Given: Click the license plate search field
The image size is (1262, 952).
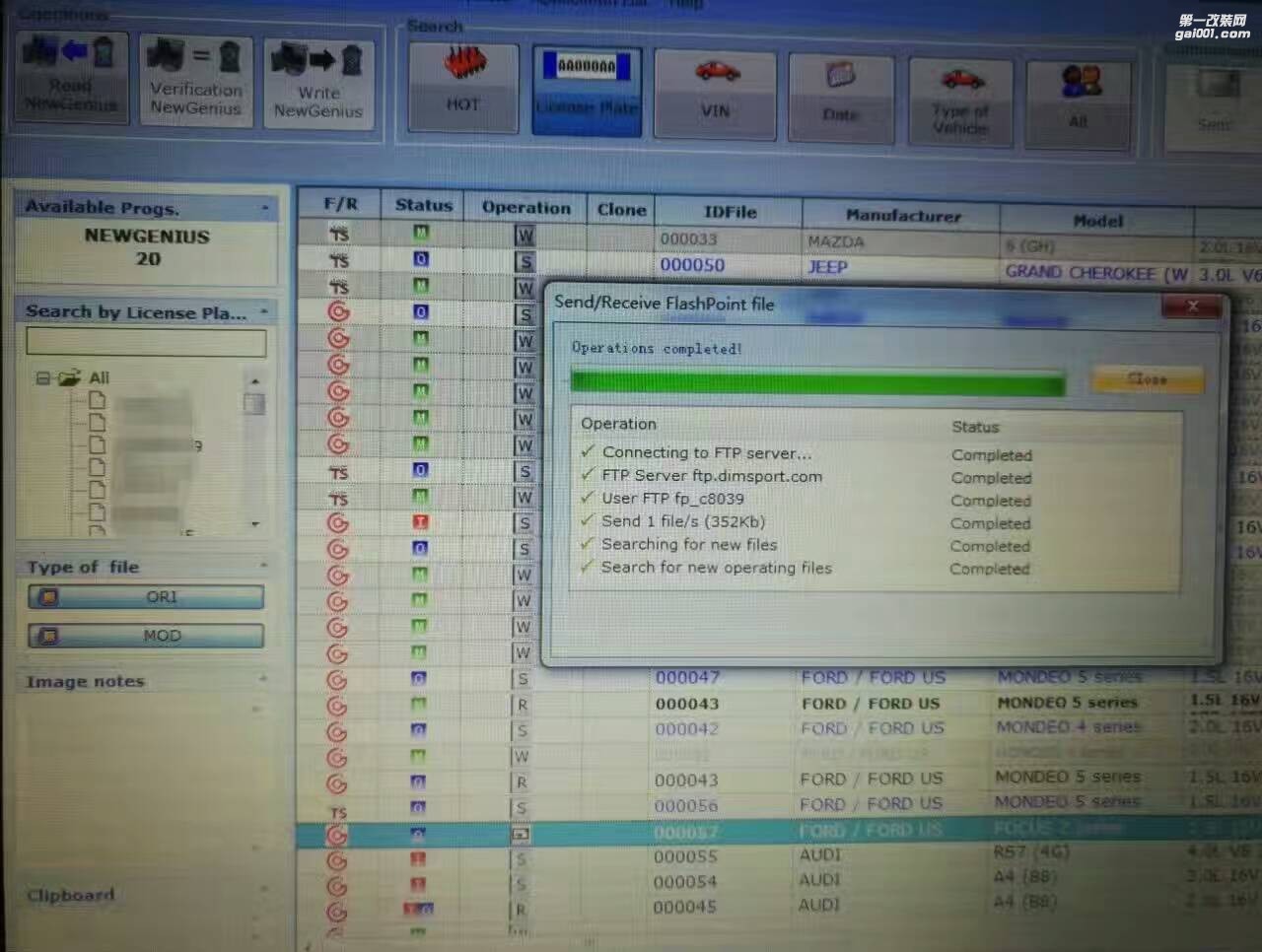Looking at the screenshot, I should 146,343.
